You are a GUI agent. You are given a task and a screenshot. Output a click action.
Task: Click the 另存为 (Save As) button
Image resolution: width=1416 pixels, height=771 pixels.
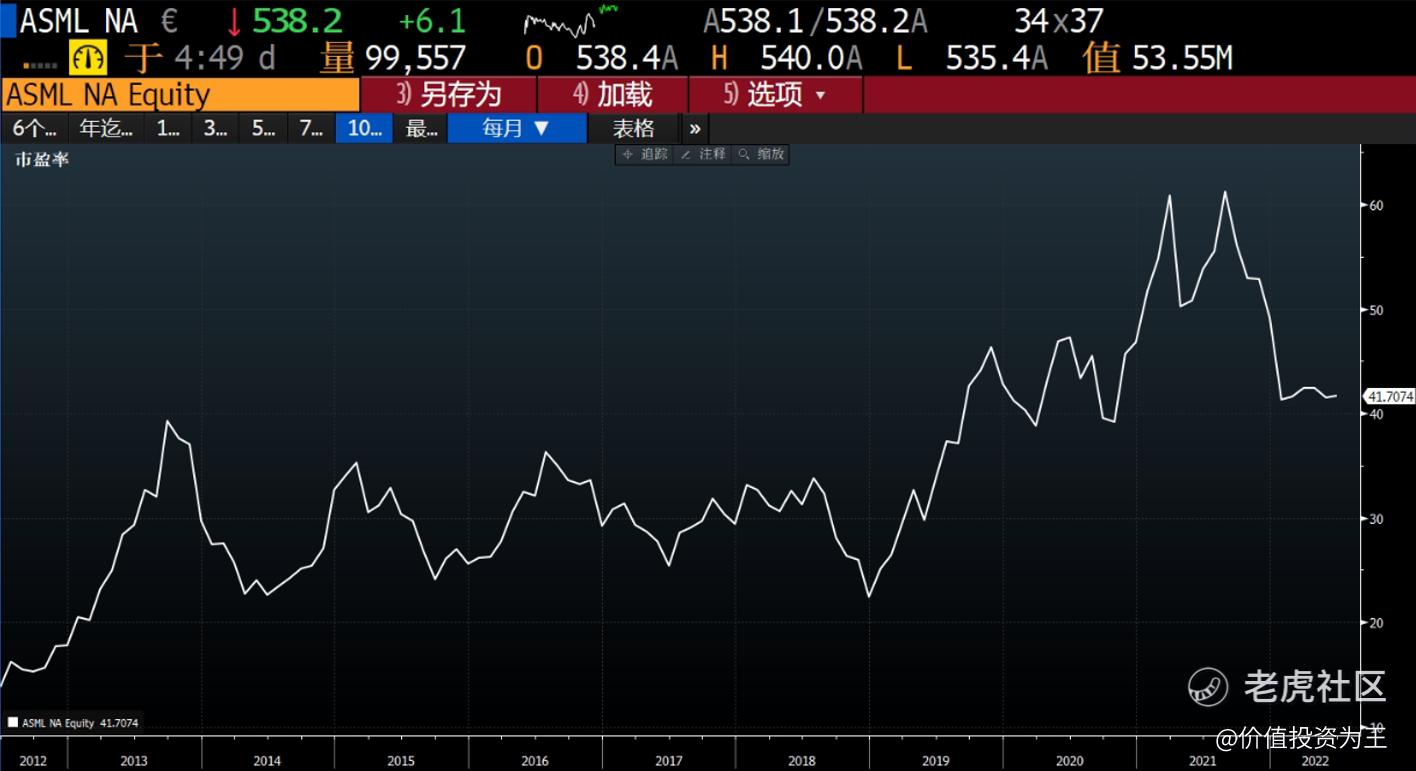pyautogui.click(x=449, y=95)
